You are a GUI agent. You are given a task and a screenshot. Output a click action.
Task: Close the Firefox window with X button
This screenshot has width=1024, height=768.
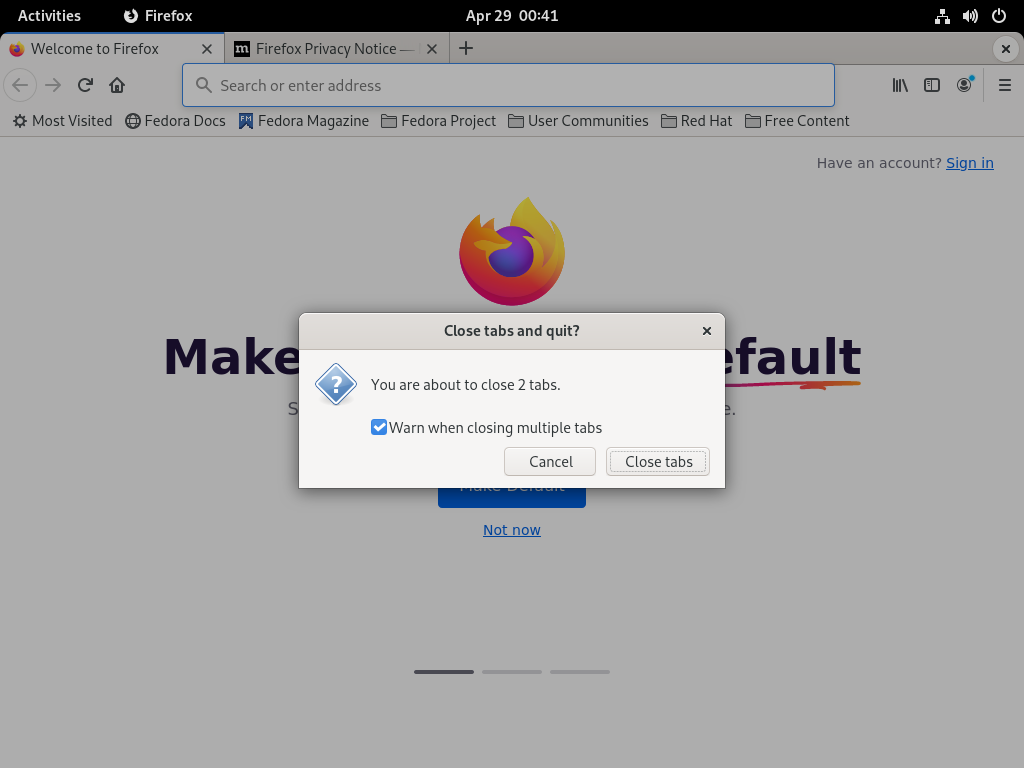pyautogui.click(x=1006, y=49)
